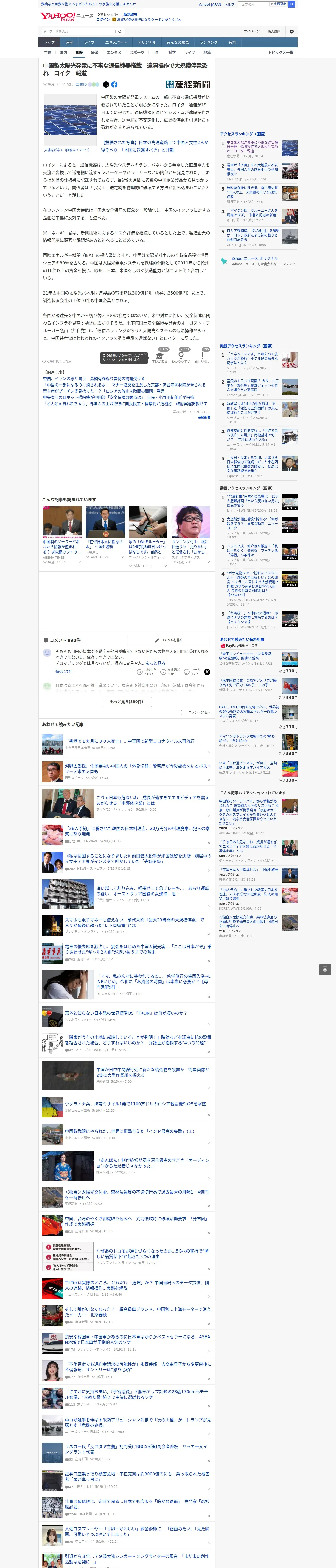This screenshot has height=1568, width=336.
Task: Click the 共感した like icon on first comment
Action: (140, 672)
